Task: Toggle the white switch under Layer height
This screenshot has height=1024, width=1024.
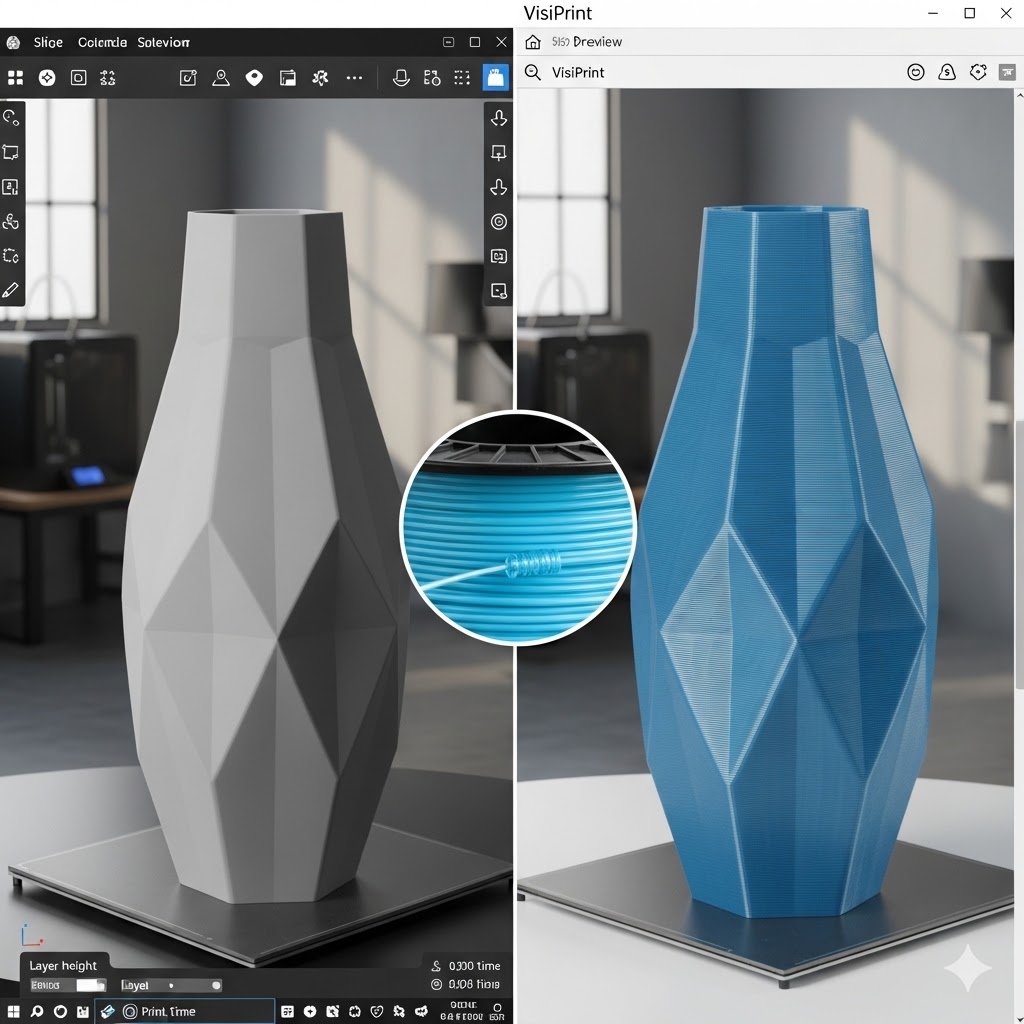Action: (x=90, y=986)
